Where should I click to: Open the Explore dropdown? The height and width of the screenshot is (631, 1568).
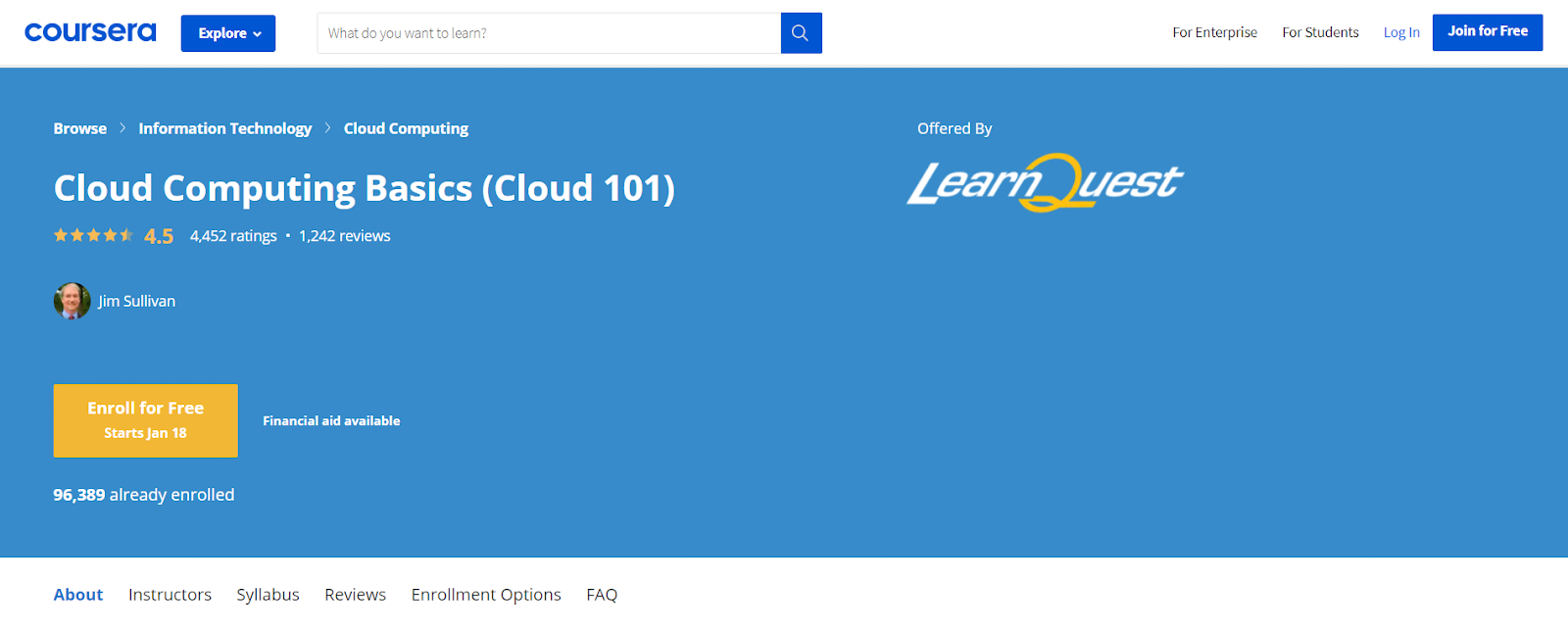coord(228,33)
